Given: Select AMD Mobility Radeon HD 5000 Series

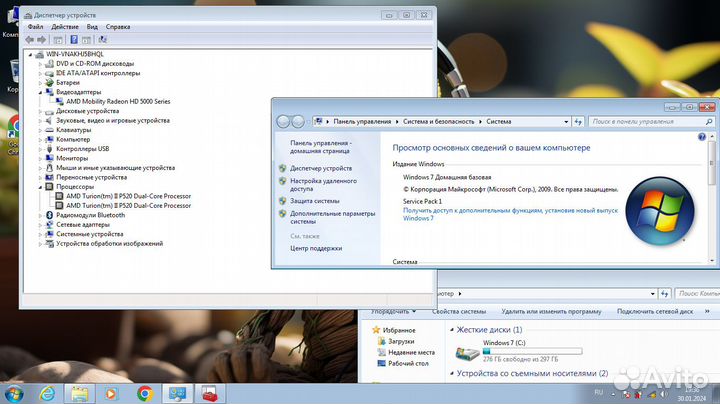Looking at the screenshot, I should (x=118, y=101).
